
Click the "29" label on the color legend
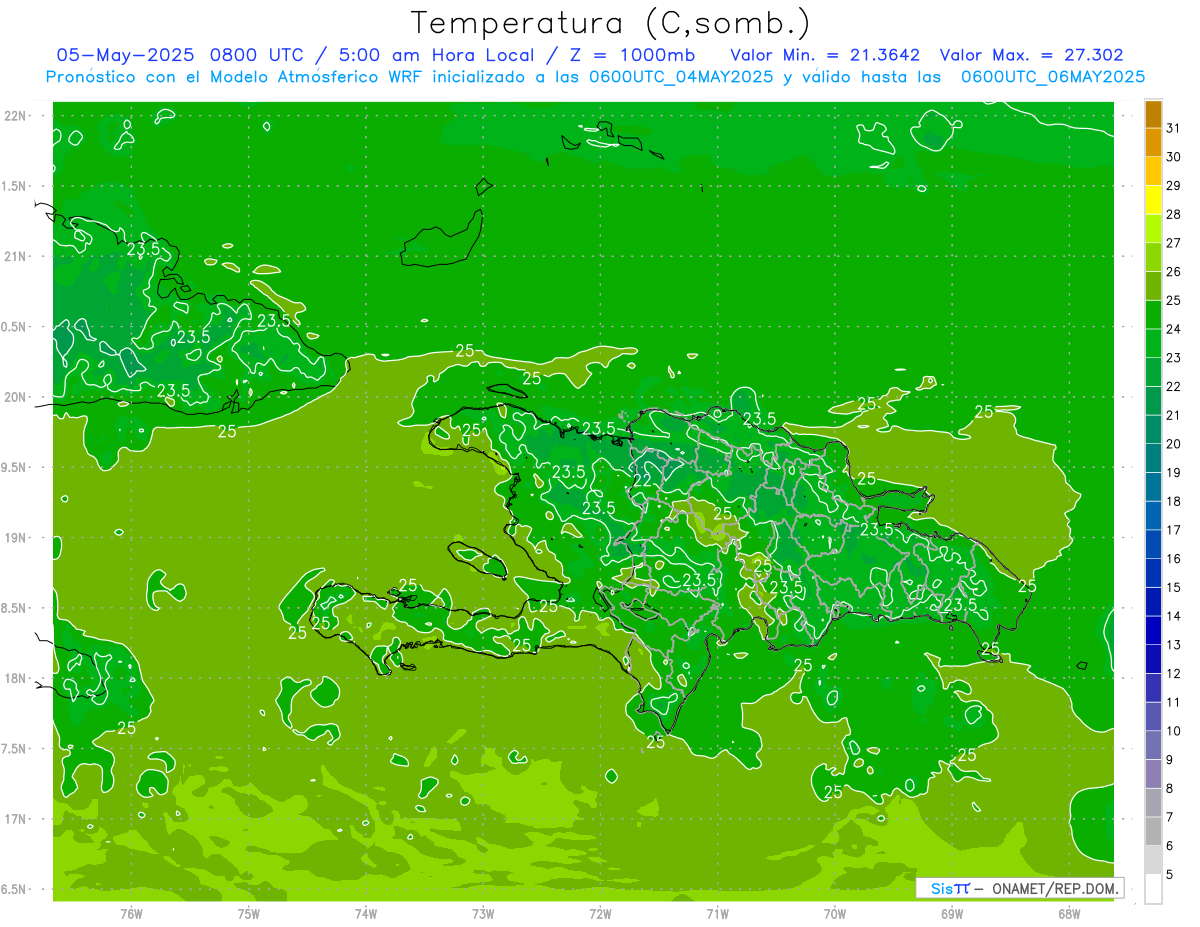1174,185
